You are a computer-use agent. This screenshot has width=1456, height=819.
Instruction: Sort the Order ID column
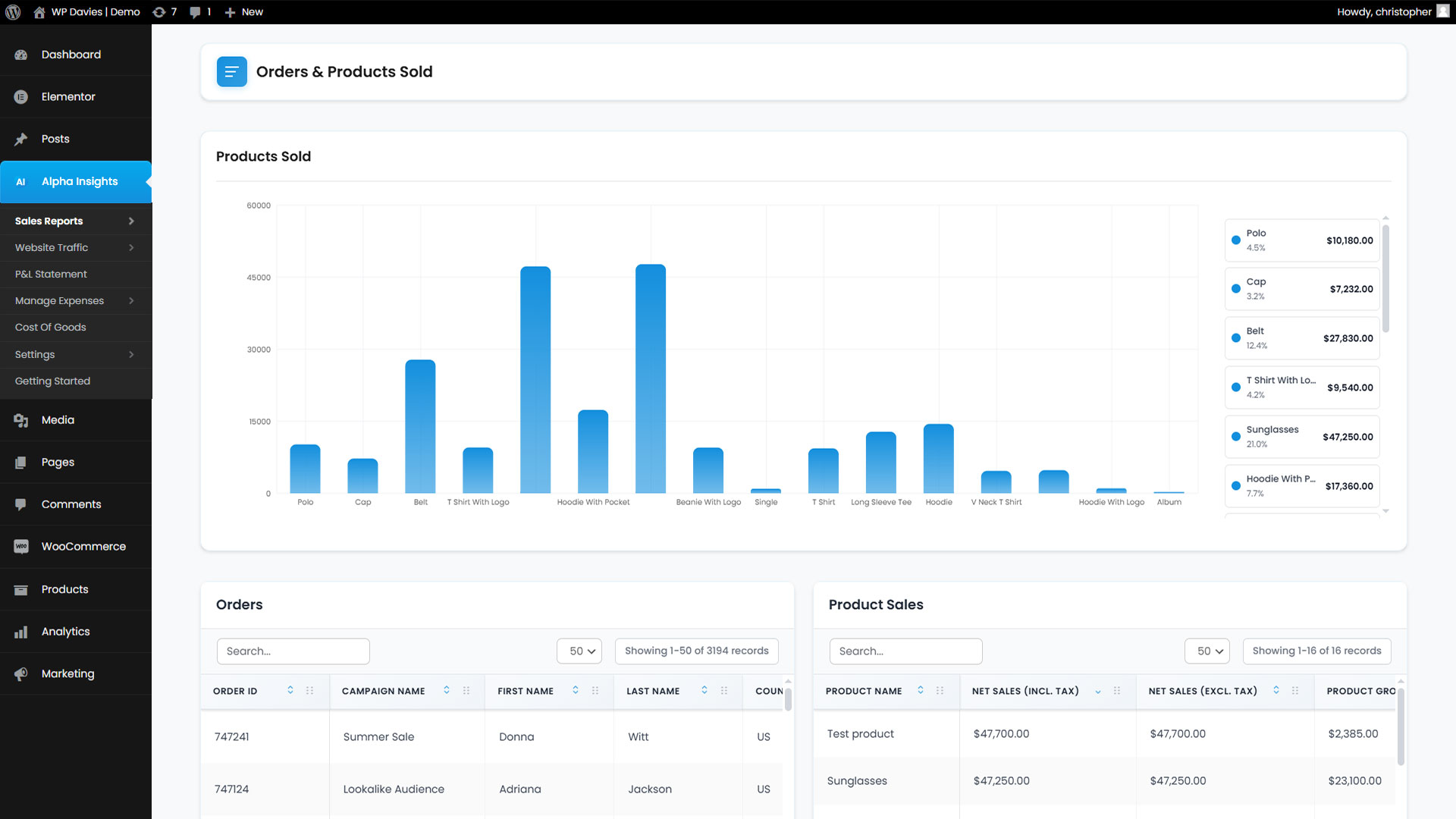click(x=290, y=690)
